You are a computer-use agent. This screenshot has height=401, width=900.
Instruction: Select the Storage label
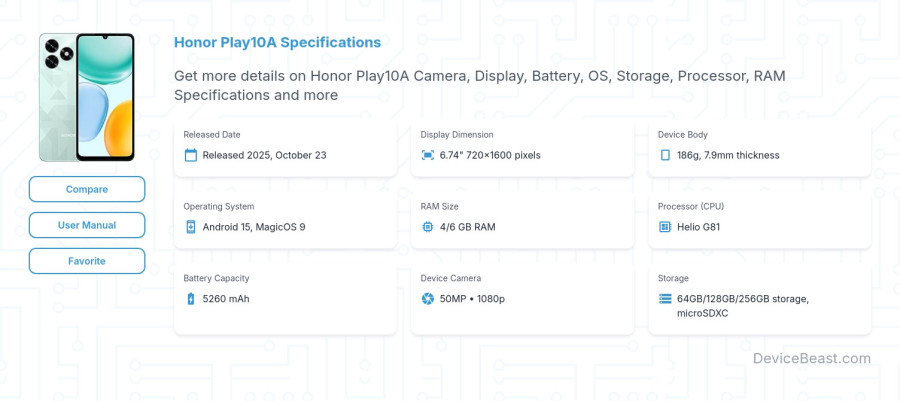pyautogui.click(x=673, y=278)
